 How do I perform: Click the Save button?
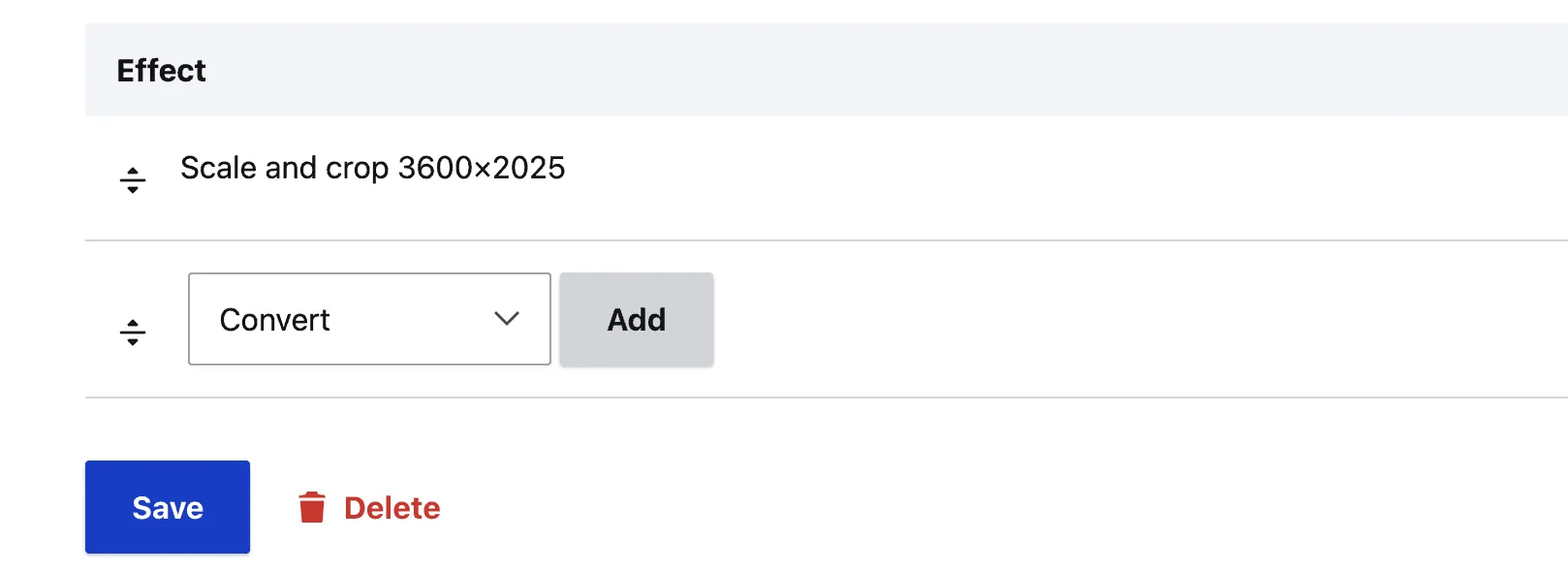click(167, 506)
